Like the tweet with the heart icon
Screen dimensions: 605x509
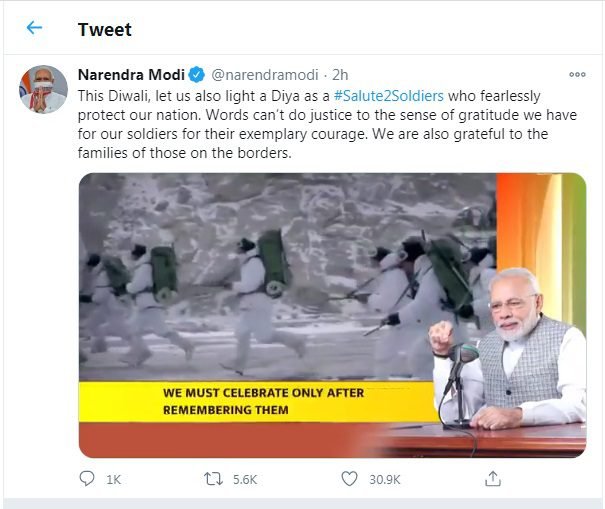349,480
